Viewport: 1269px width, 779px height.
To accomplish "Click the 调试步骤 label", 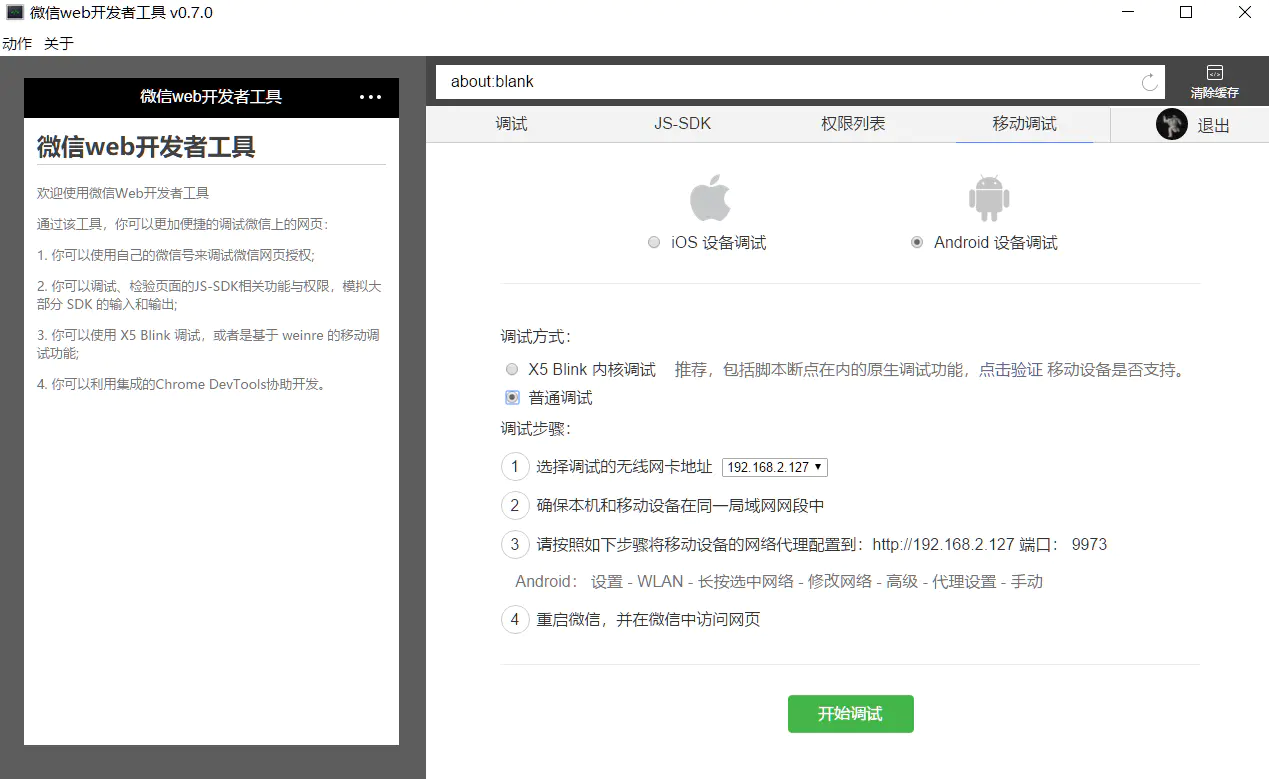I will pos(536,429).
